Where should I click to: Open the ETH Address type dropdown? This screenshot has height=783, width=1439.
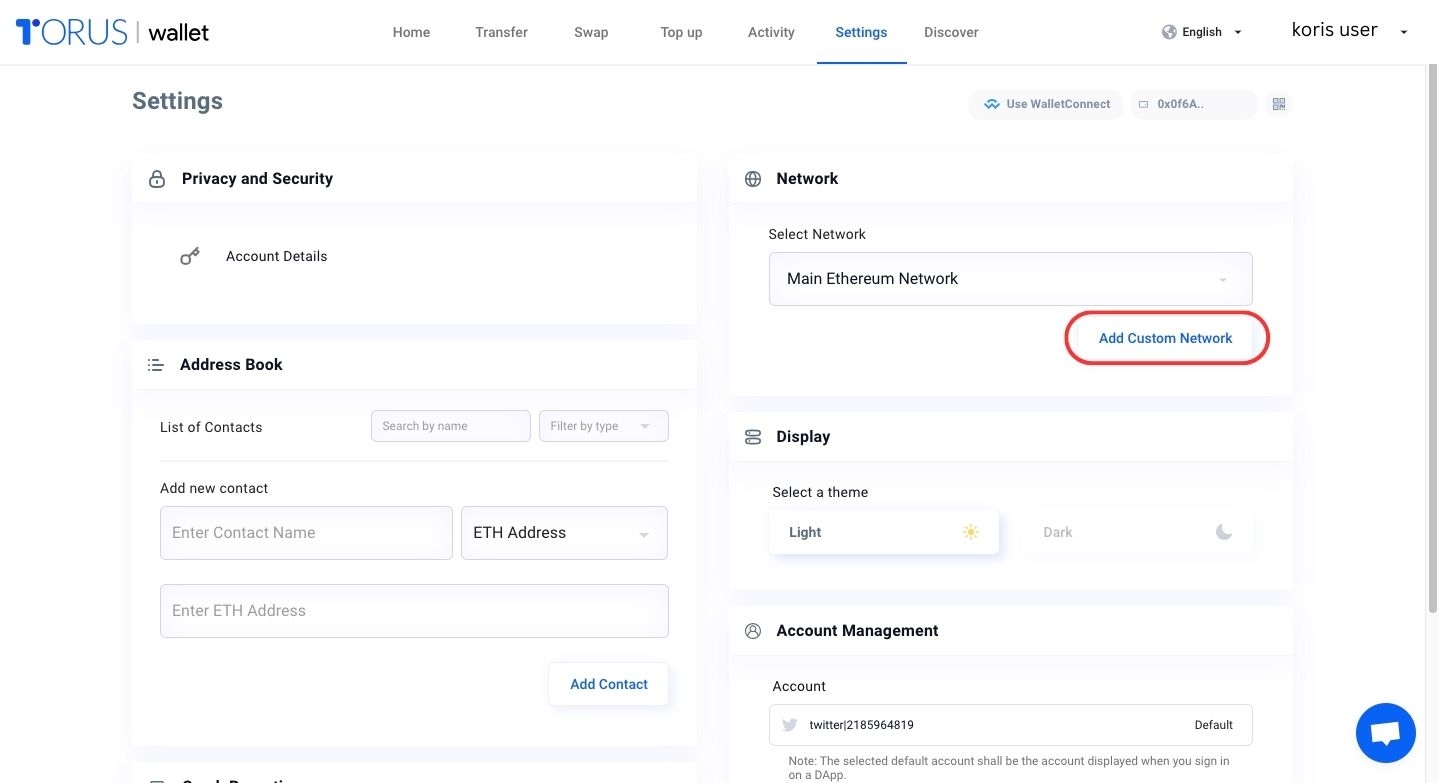click(564, 533)
